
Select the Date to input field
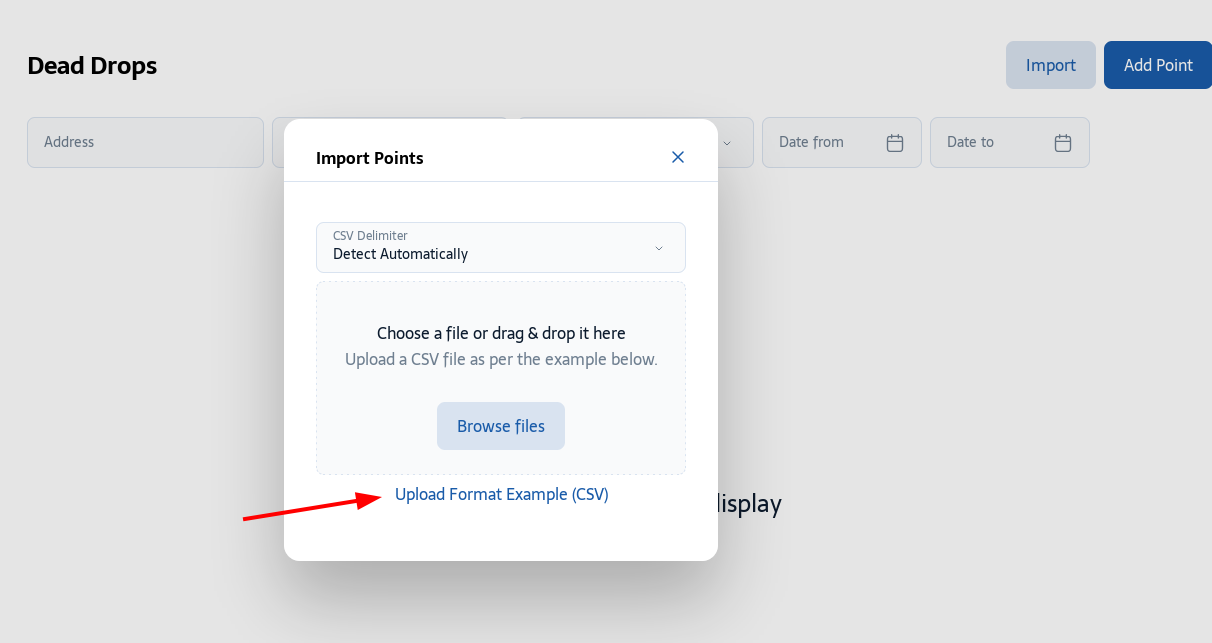(1010, 142)
